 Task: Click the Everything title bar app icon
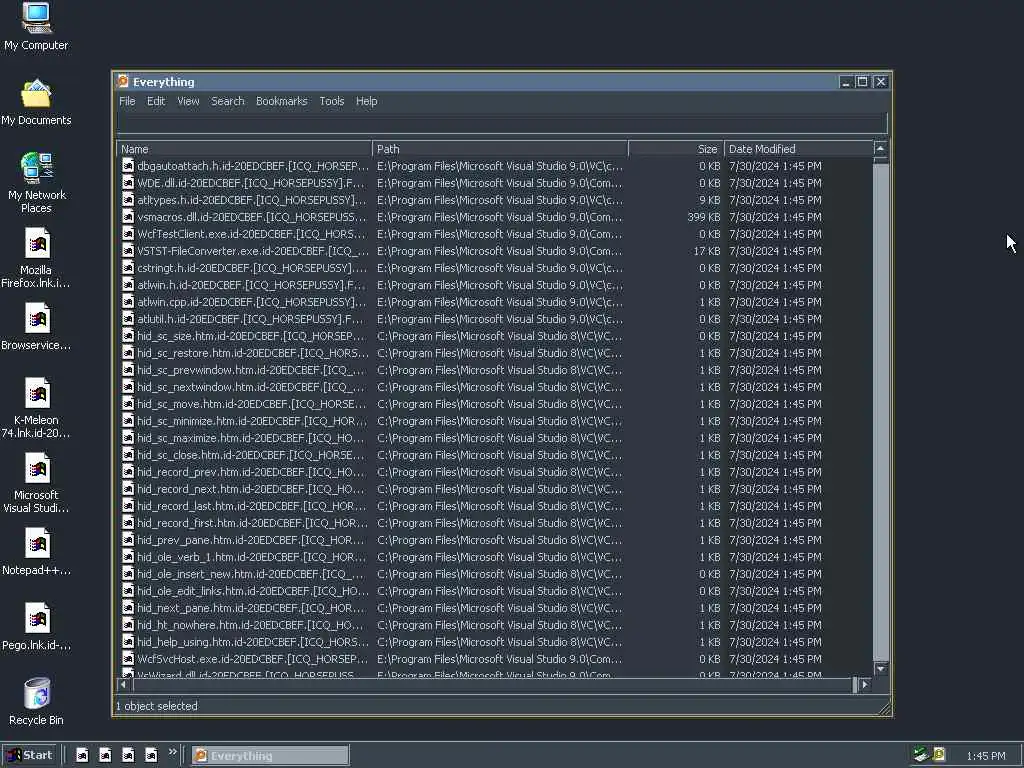pyautogui.click(x=123, y=82)
